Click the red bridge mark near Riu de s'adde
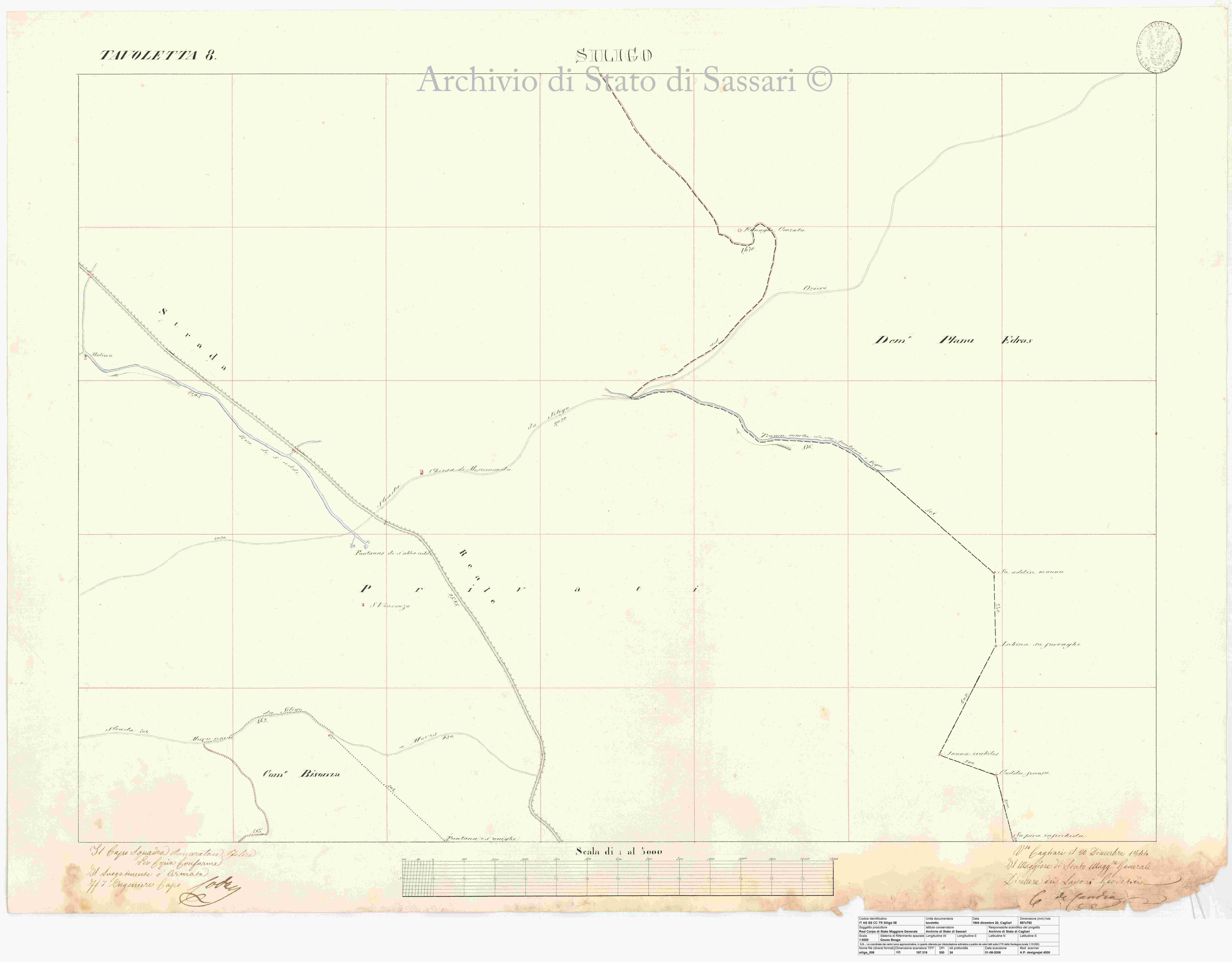This screenshot has width=1232, height=962. point(295,449)
